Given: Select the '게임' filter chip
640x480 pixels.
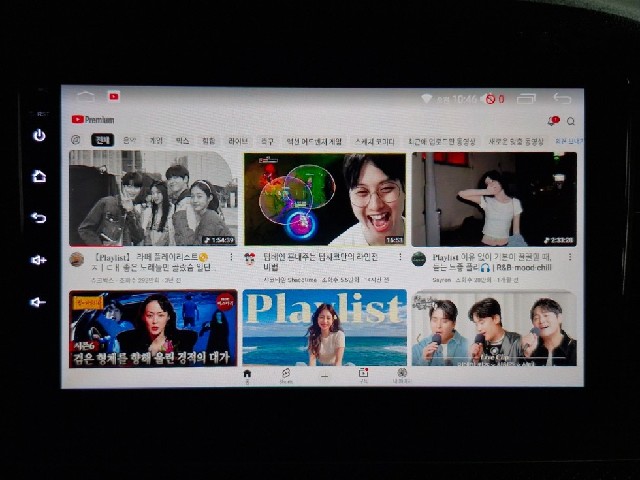Looking at the screenshot, I should [156, 141].
